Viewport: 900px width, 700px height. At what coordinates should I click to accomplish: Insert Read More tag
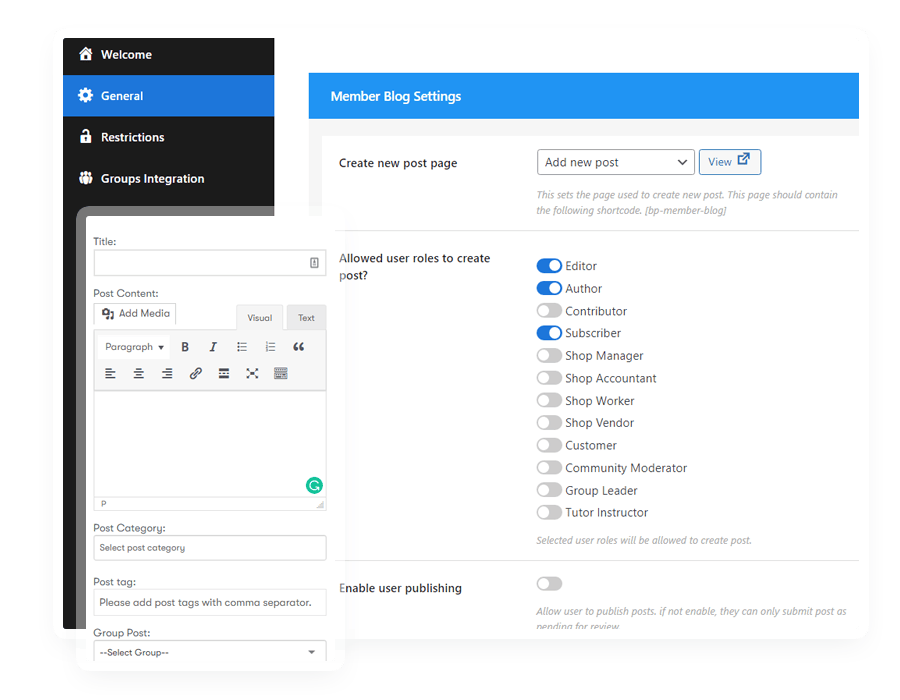coord(224,374)
